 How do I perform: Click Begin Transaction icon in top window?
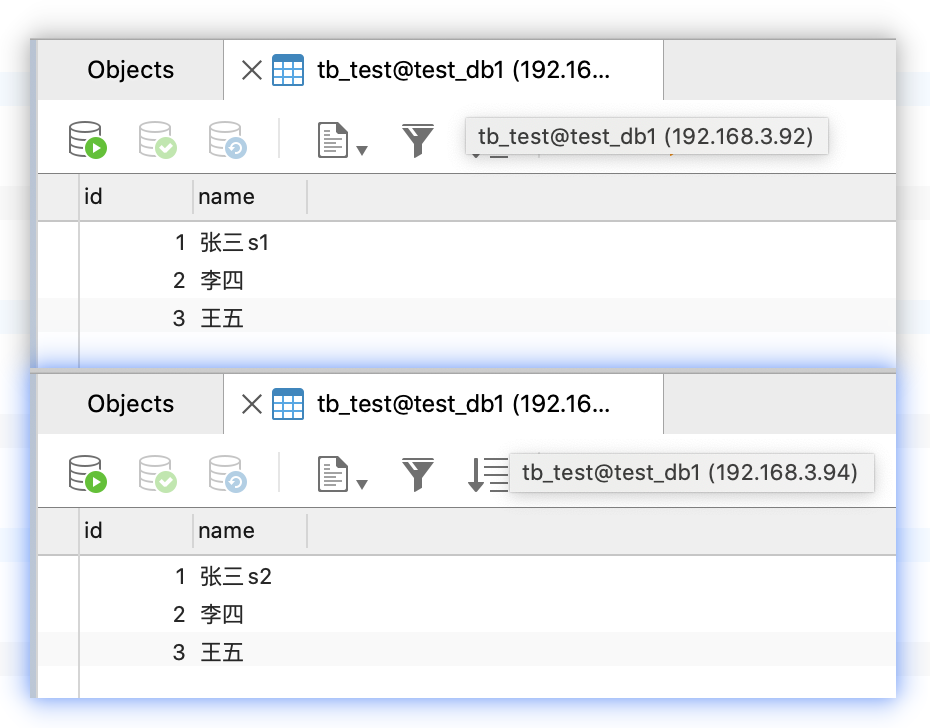[x=87, y=140]
